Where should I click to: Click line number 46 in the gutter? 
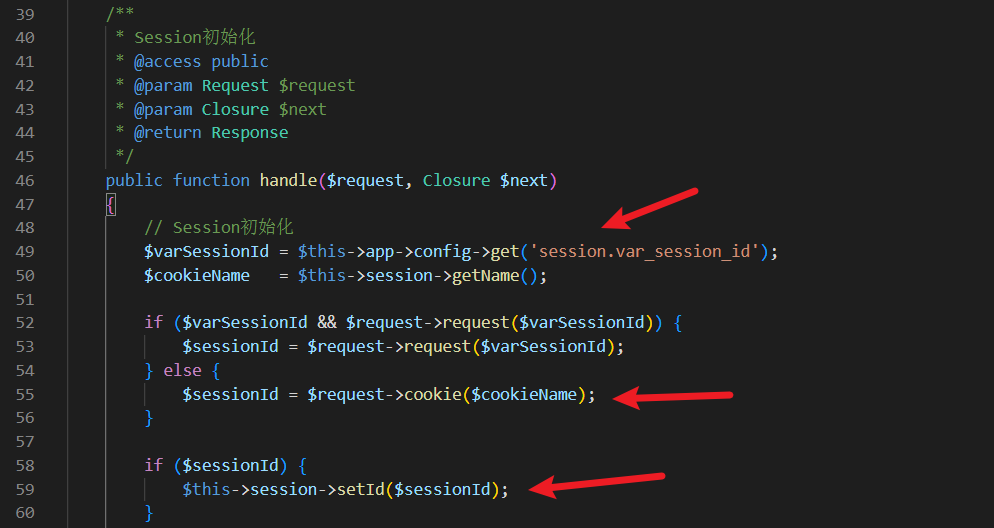coord(25,181)
